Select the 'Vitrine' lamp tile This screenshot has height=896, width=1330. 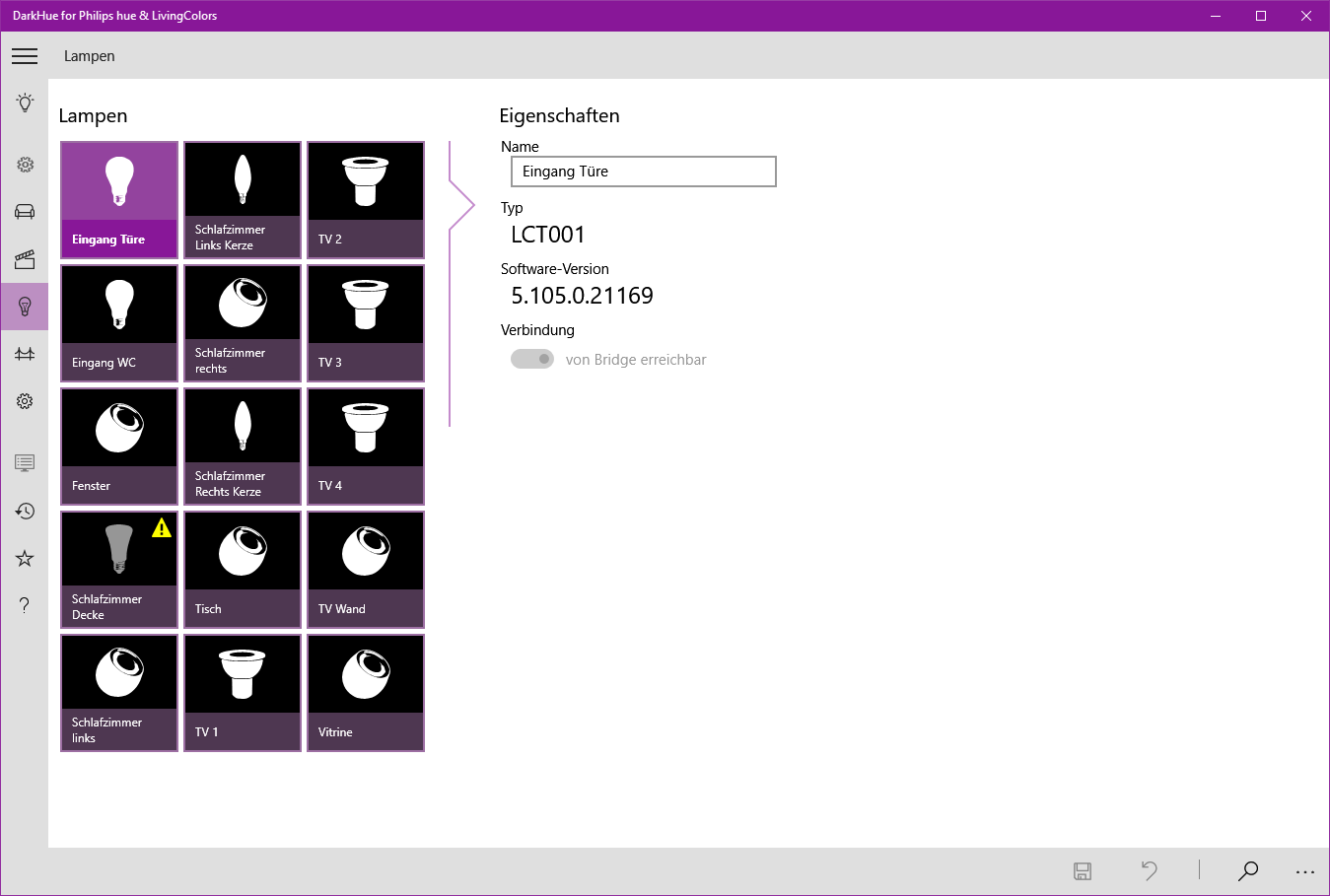point(366,693)
